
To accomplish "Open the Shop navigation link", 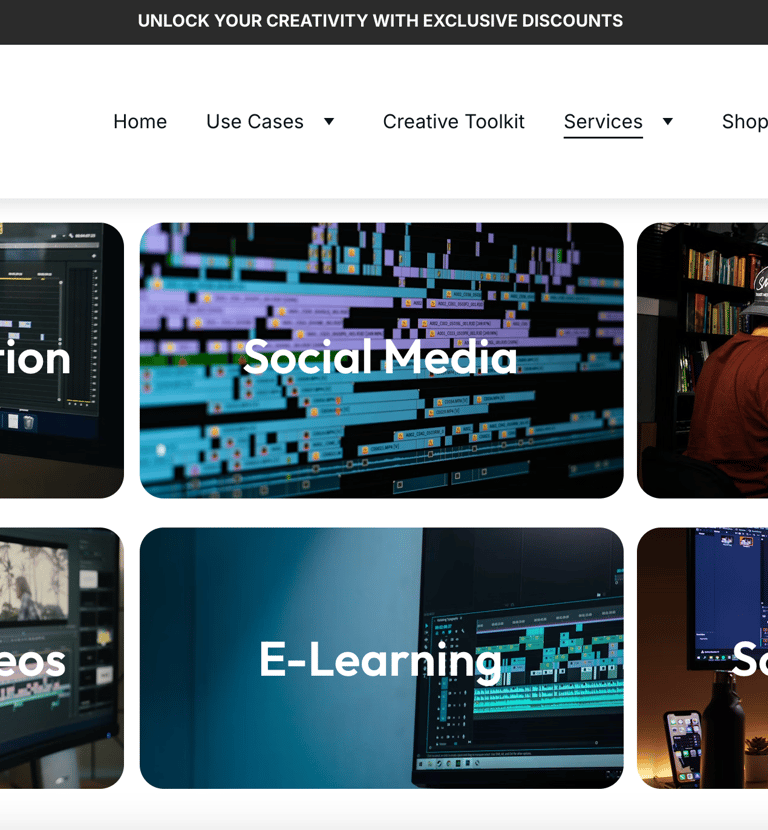I will click(745, 122).
